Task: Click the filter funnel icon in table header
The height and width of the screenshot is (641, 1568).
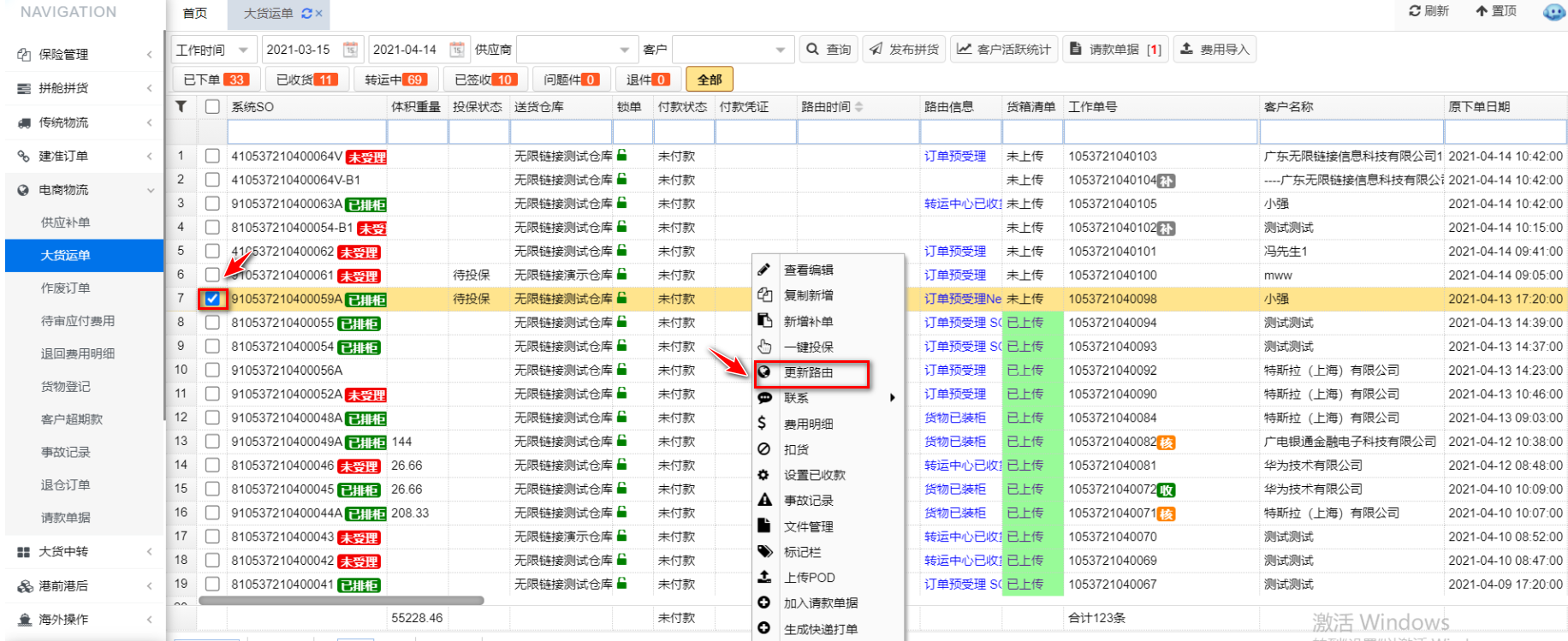Action: point(181,107)
